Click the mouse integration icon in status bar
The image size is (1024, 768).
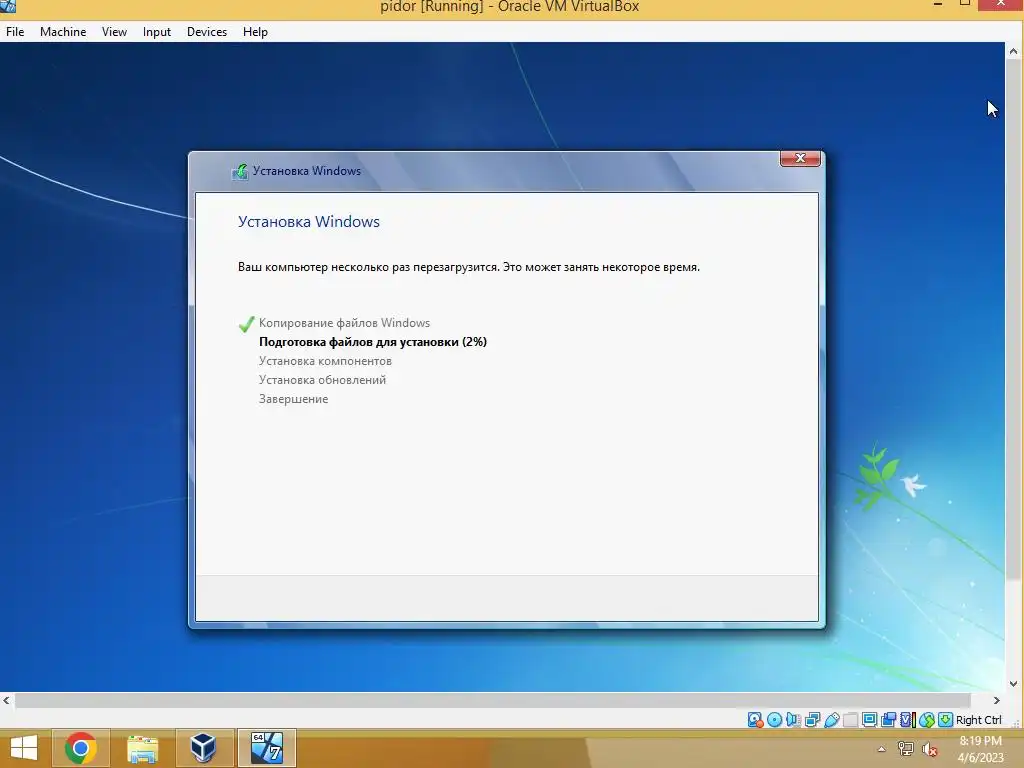click(x=927, y=720)
